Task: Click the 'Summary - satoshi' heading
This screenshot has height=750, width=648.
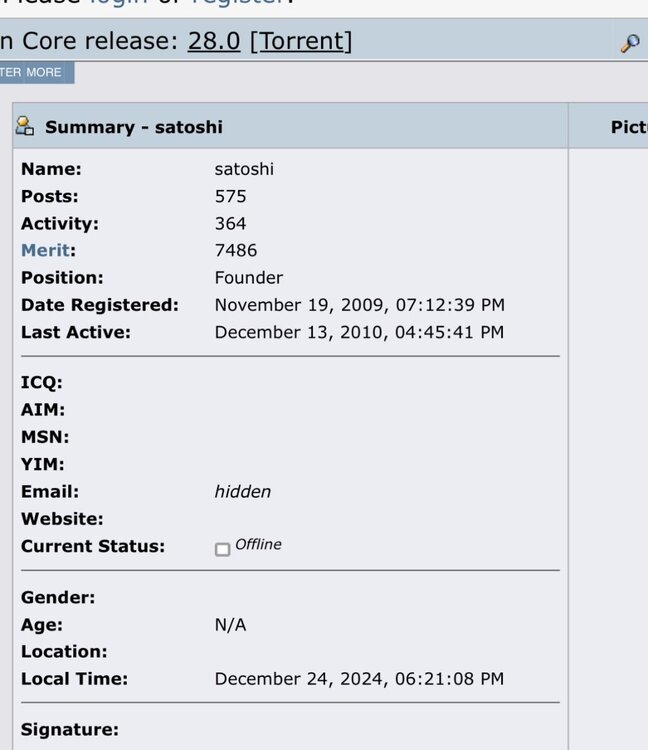Action: tap(134, 127)
